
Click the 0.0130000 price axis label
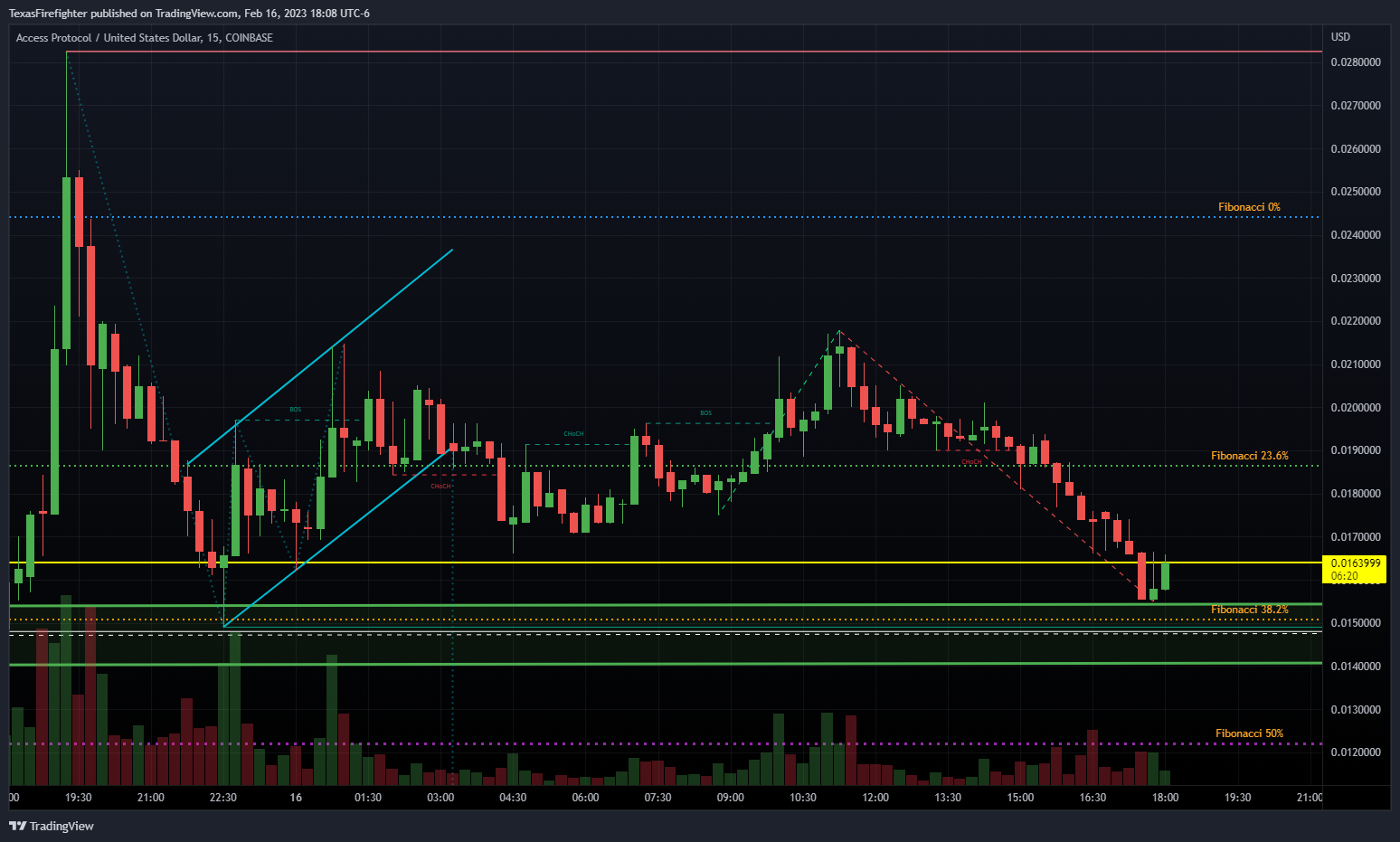pyautogui.click(x=1356, y=710)
